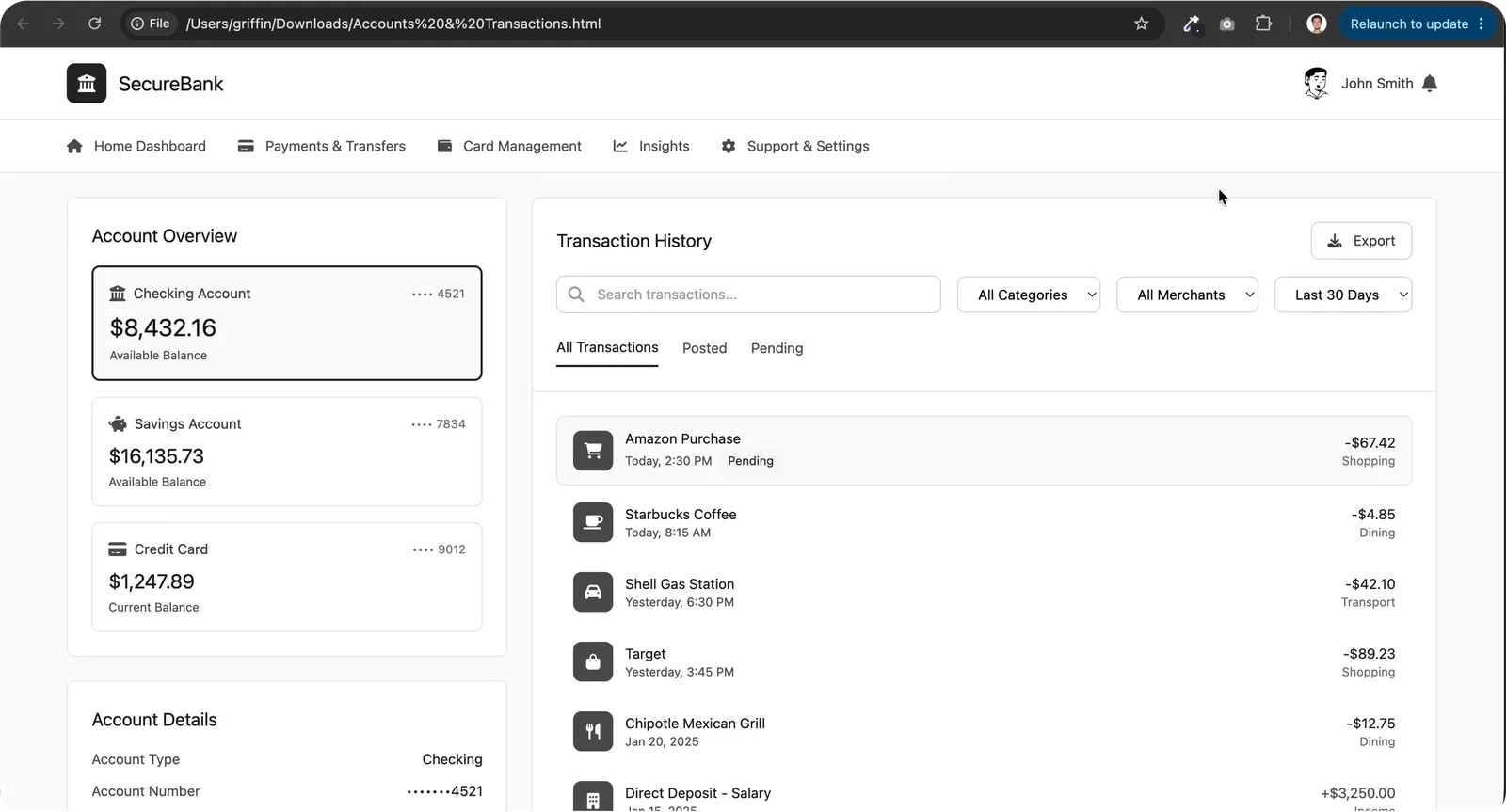The width and height of the screenshot is (1506, 812).
Task: Click the Starbucks Coffee cup icon
Action: coord(593,522)
